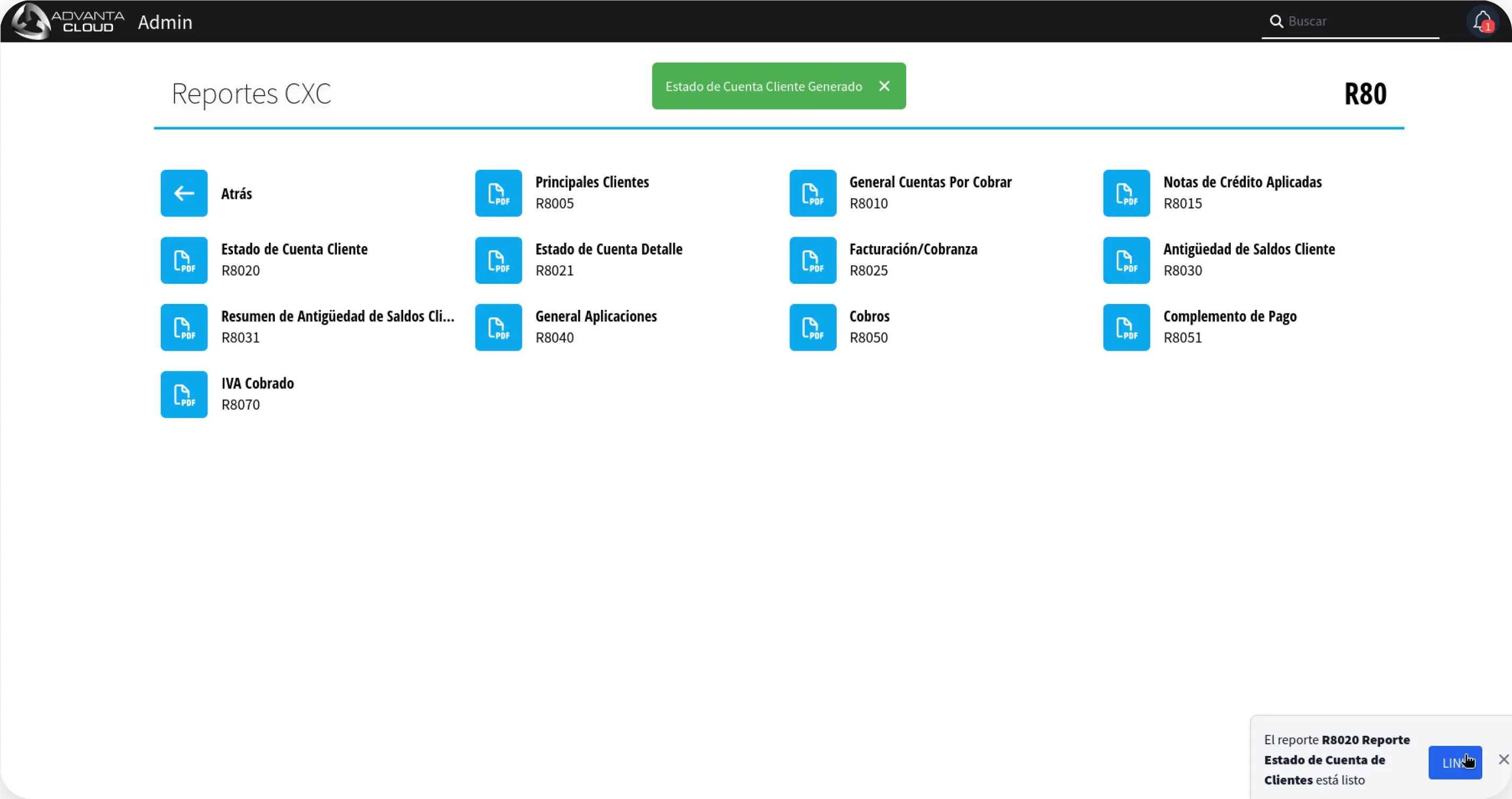The width and height of the screenshot is (1512, 799).
Task: Click Complemento de Pago PDF icon
Action: 1126,327
